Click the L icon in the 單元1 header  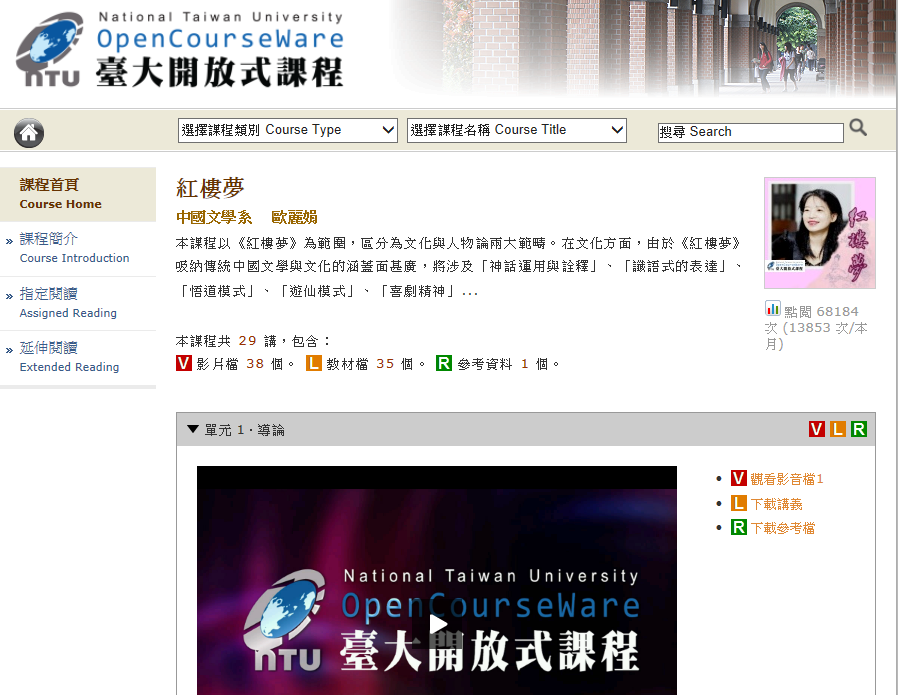(x=838, y=428)
